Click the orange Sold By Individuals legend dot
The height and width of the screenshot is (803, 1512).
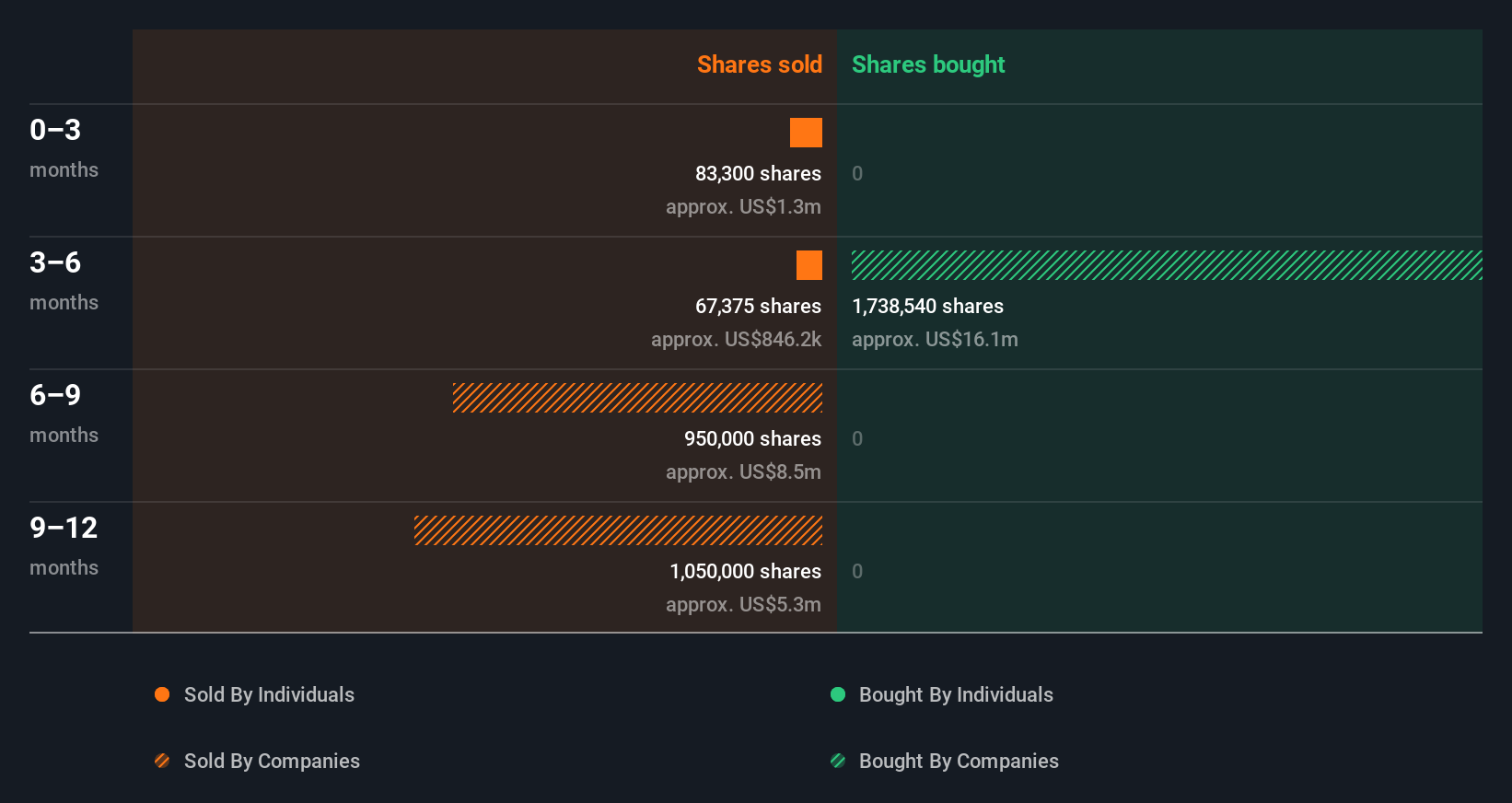point(162,694)
